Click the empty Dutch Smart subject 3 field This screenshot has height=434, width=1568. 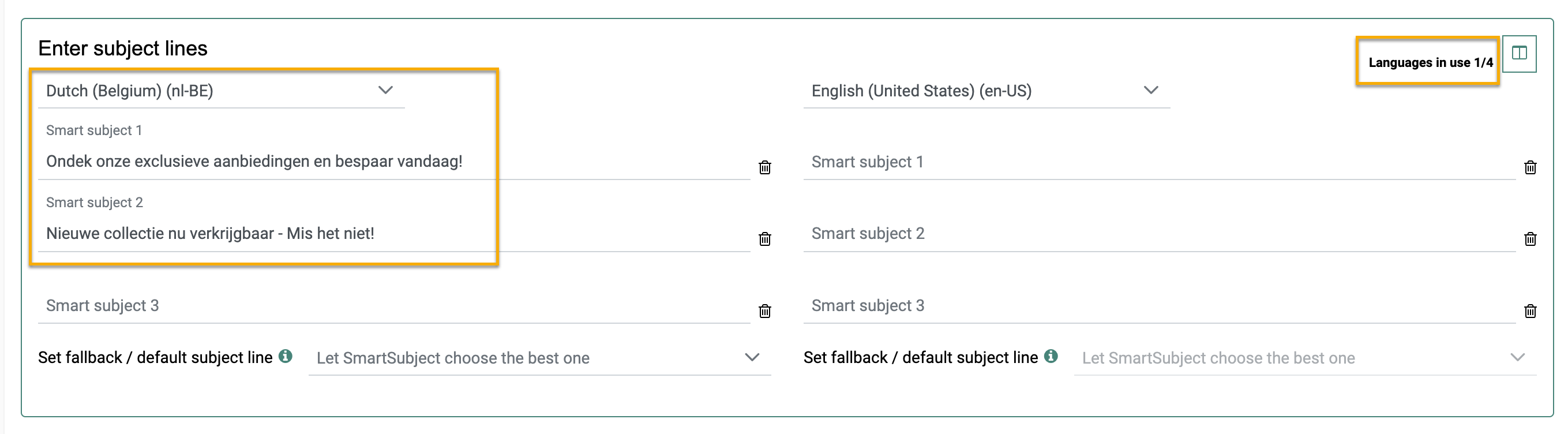(389, 305)
